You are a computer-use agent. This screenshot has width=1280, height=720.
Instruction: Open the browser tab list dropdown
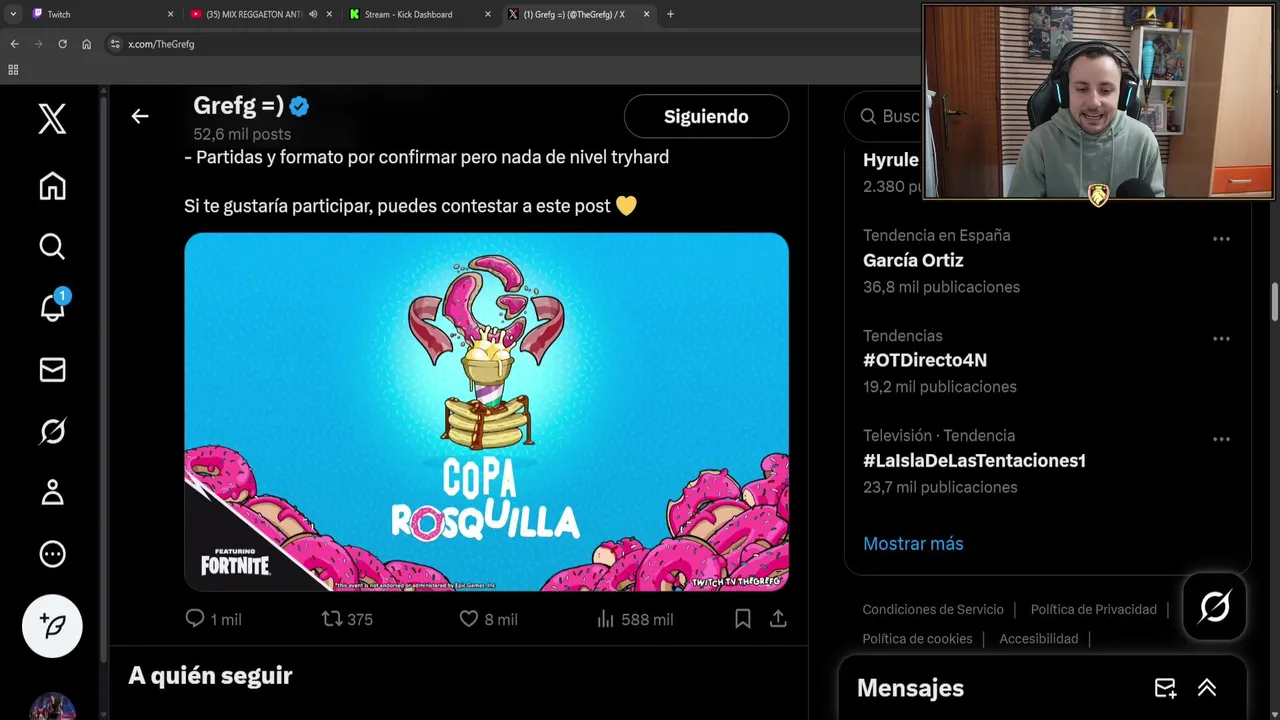[13, 14]
